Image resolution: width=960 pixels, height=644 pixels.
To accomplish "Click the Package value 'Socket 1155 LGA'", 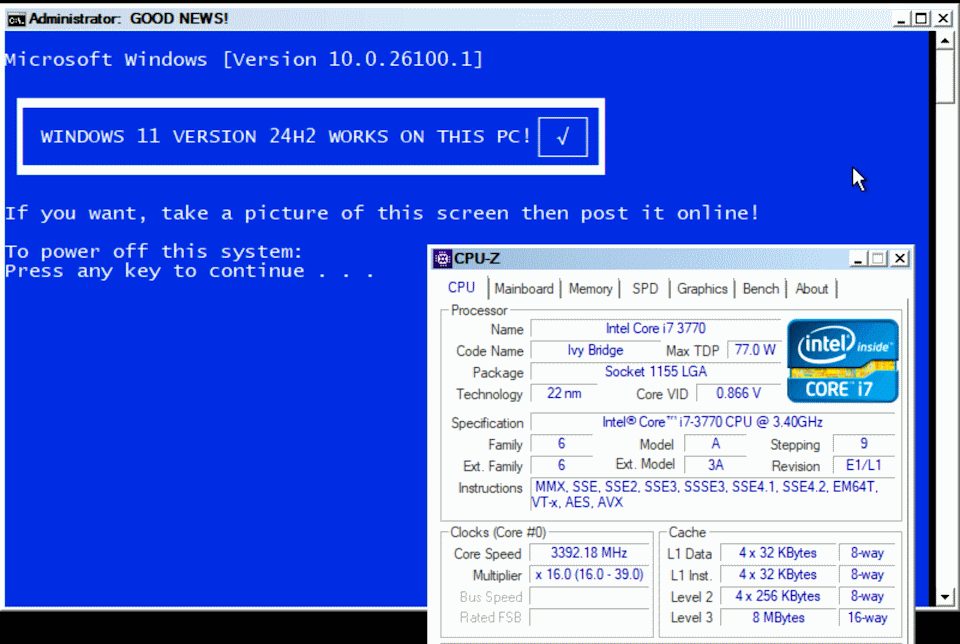I will [x=656, y=372].
